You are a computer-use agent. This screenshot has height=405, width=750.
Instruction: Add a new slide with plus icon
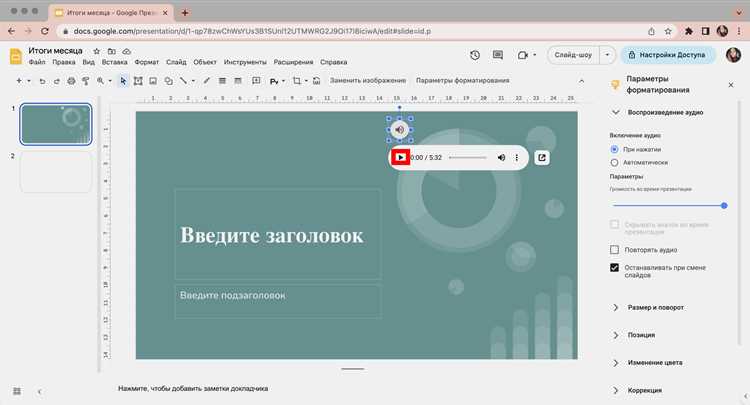[x=19, y=81]
